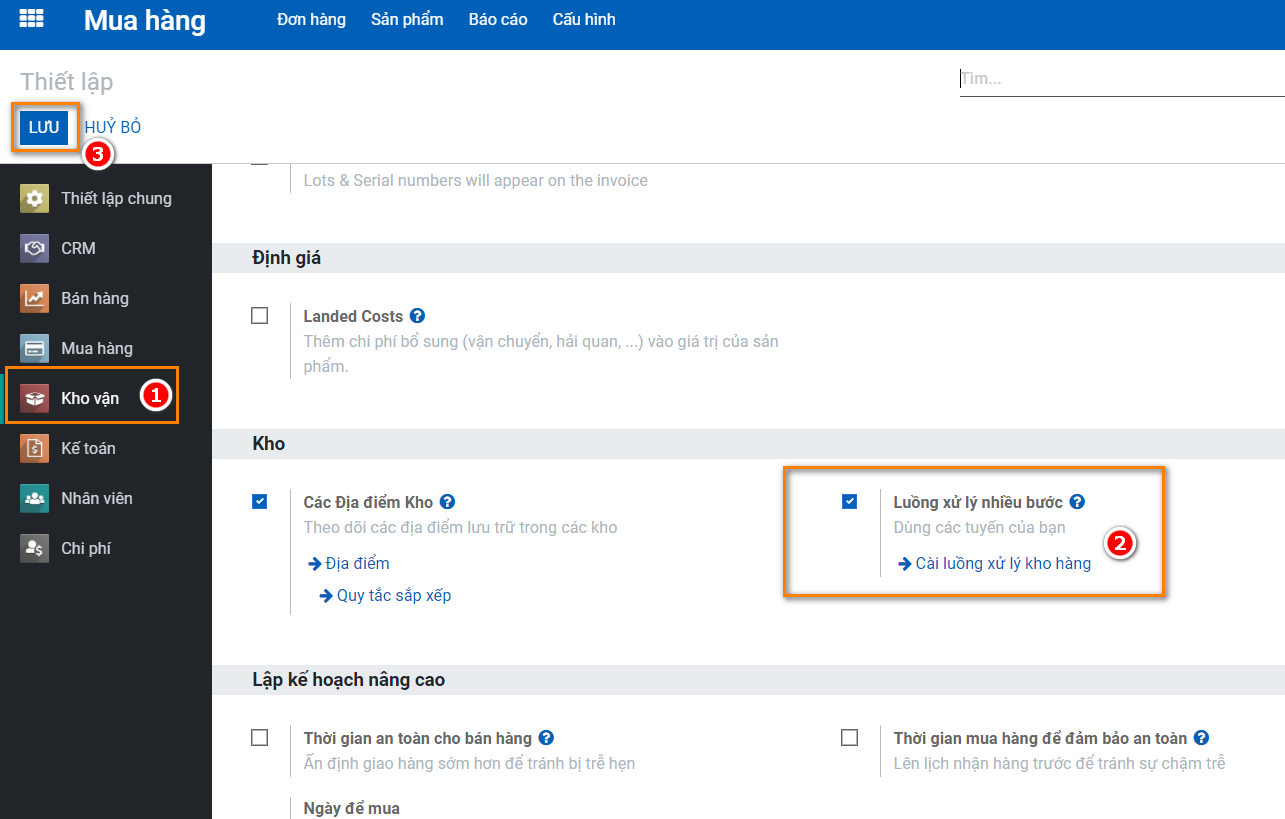This screenshot has width=1285, height=819.
Task: Click the Landed Costs label
Action: tap(353, 316)
